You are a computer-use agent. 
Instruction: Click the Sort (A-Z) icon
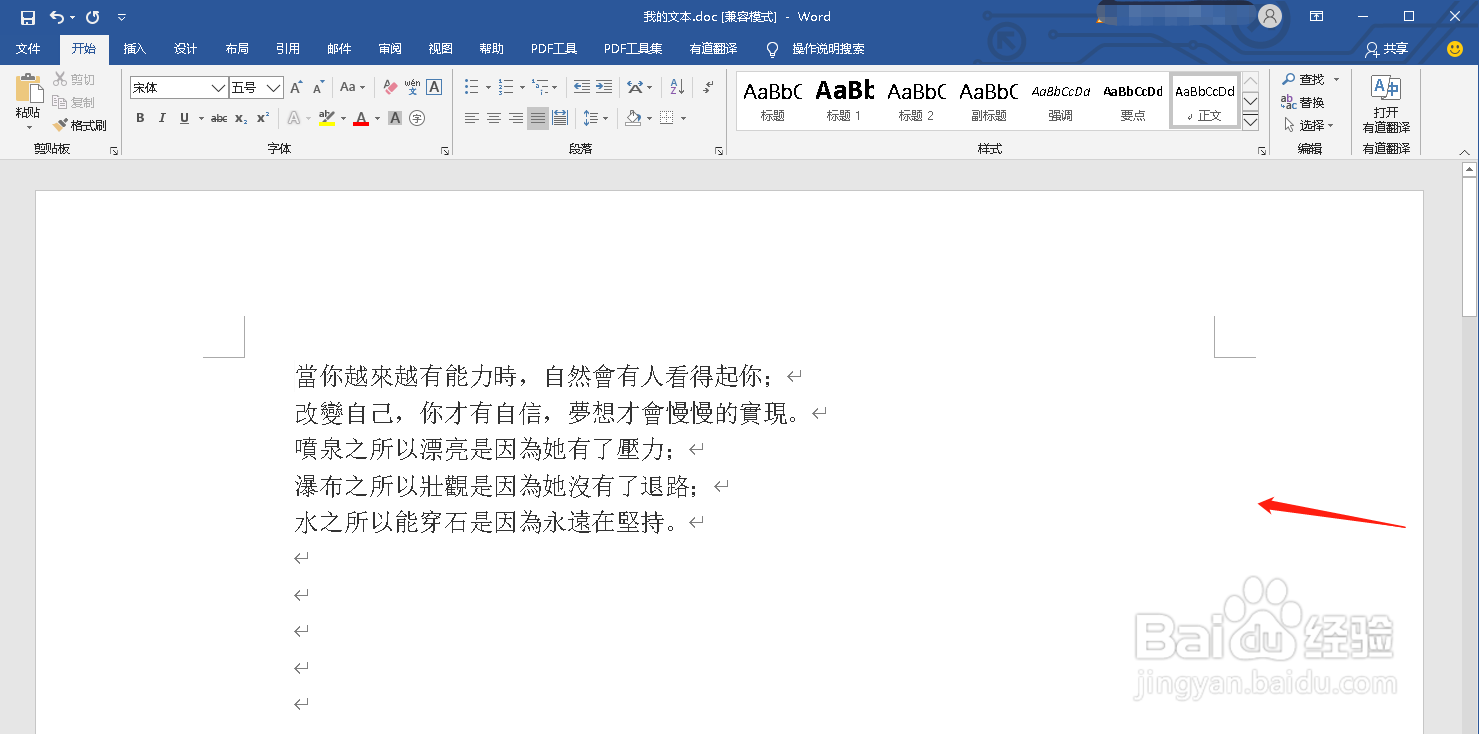tap(677, 88)
